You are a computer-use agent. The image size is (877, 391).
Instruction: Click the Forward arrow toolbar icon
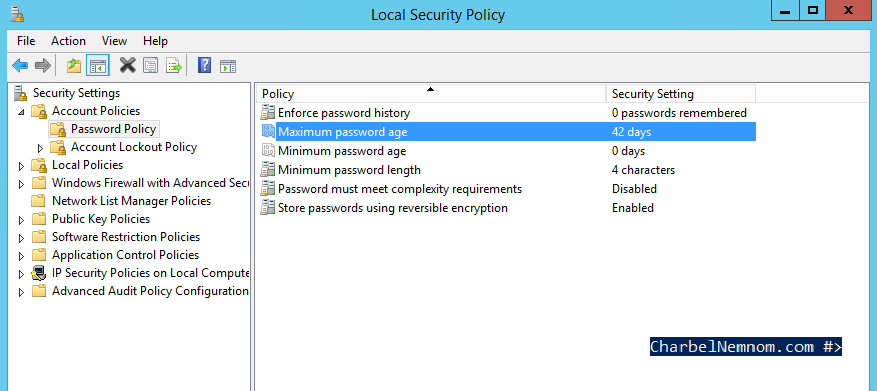pos(43,66)
